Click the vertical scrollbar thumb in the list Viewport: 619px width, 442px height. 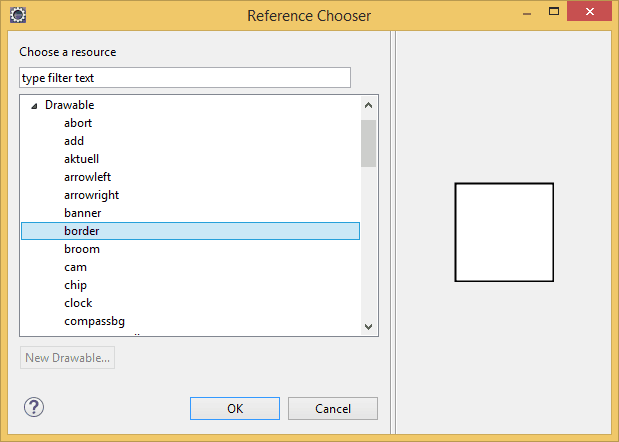point(368,143)
